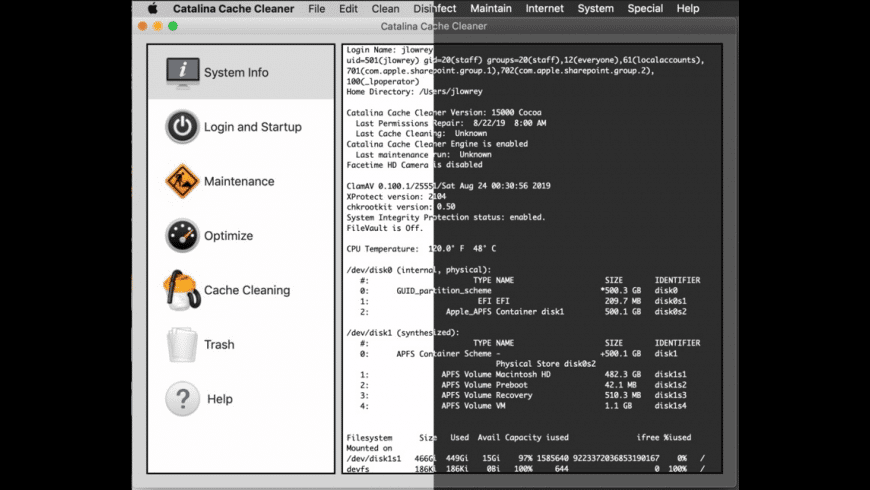Click the 'APFS Volume Macintosh HD' row
Screen dimensions: 870x490
coord(523,375)
